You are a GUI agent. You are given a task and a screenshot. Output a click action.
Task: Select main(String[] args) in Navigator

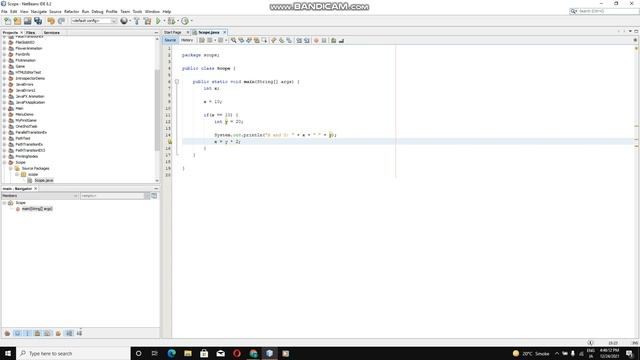37,209
